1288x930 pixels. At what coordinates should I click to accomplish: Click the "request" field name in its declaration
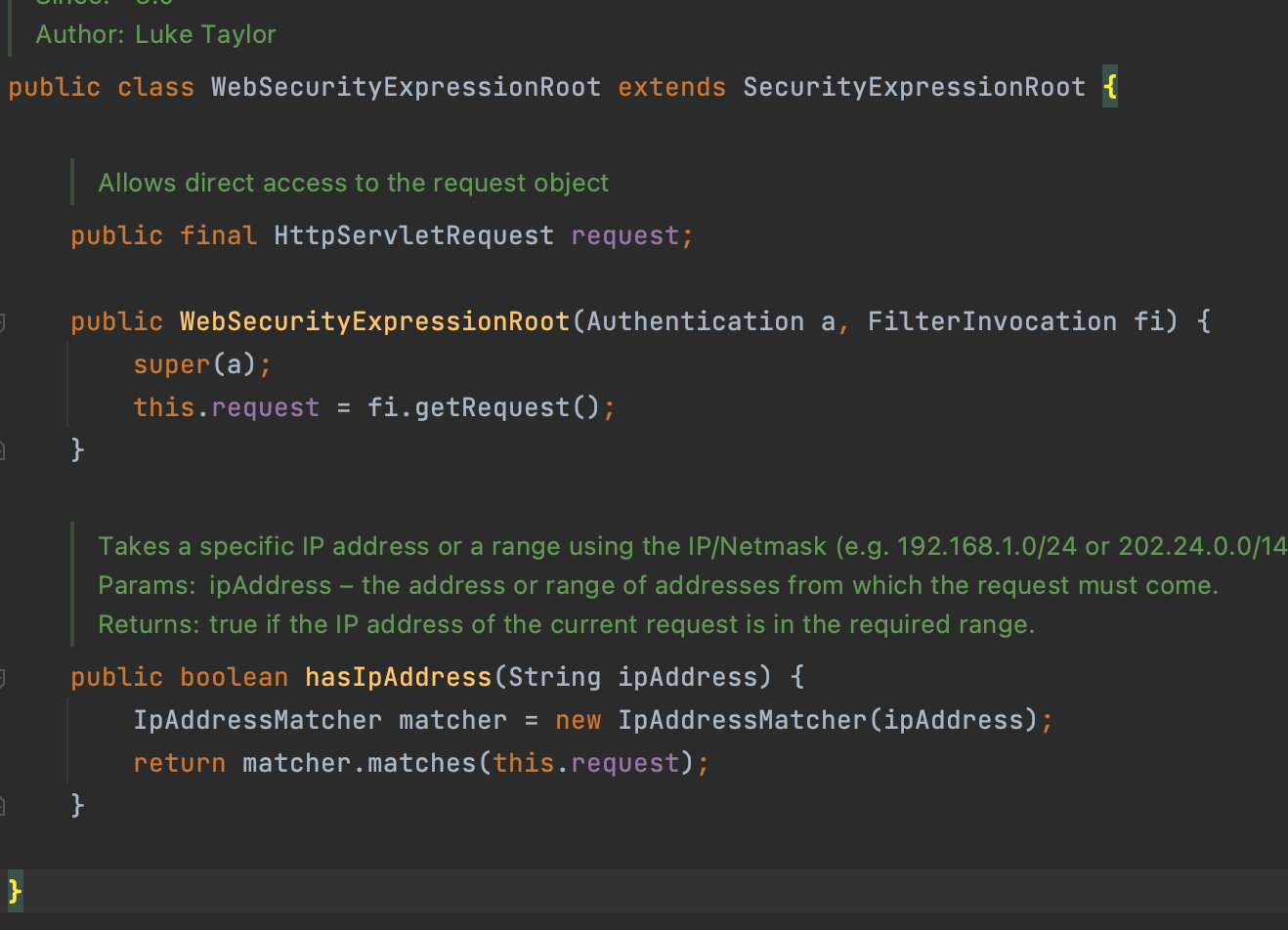tap(625, 235)
